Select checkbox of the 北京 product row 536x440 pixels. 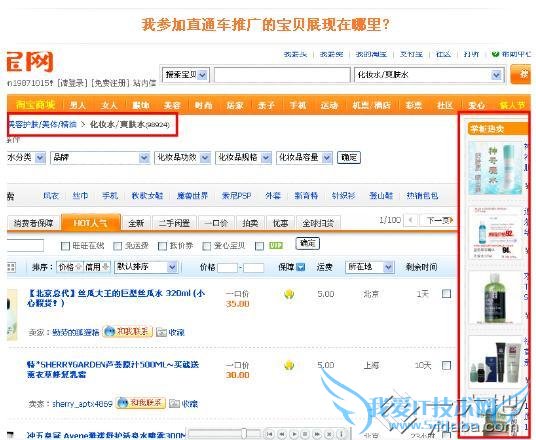tap(446, 294)
